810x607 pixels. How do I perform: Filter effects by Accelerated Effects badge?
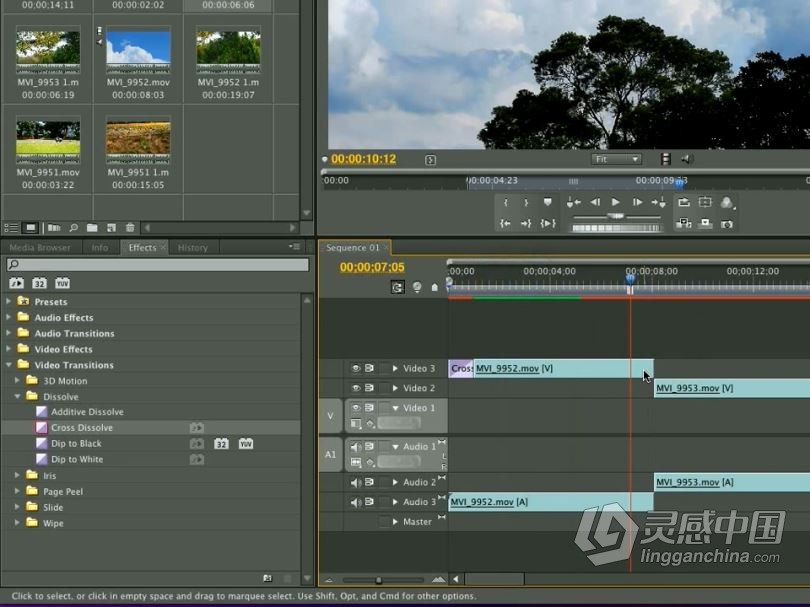point(17,283)
